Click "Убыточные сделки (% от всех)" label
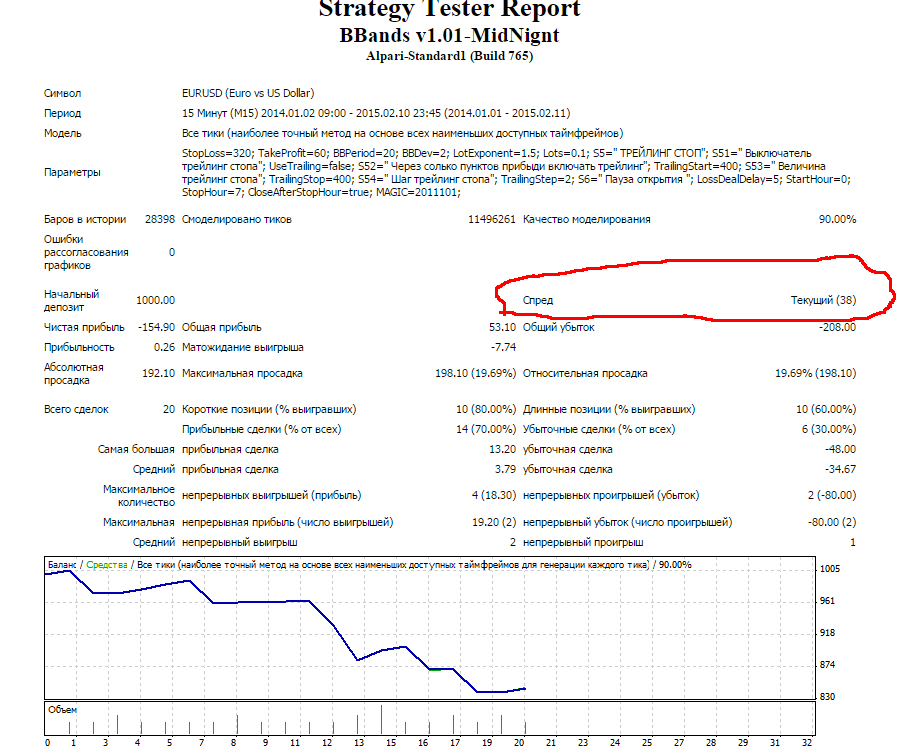898x754 pixels. pos(599,429)
